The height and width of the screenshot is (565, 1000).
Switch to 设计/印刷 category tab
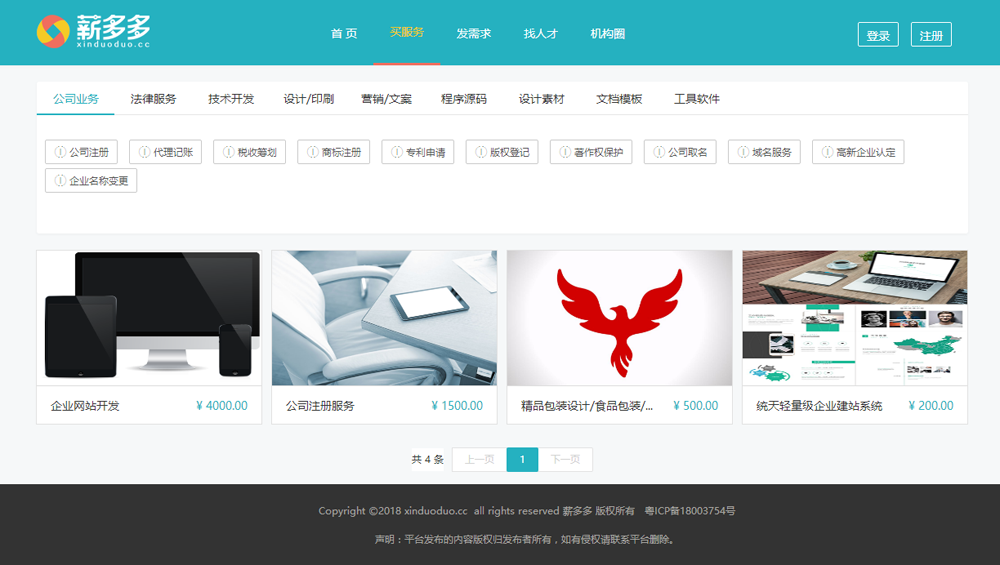point(309,99)
